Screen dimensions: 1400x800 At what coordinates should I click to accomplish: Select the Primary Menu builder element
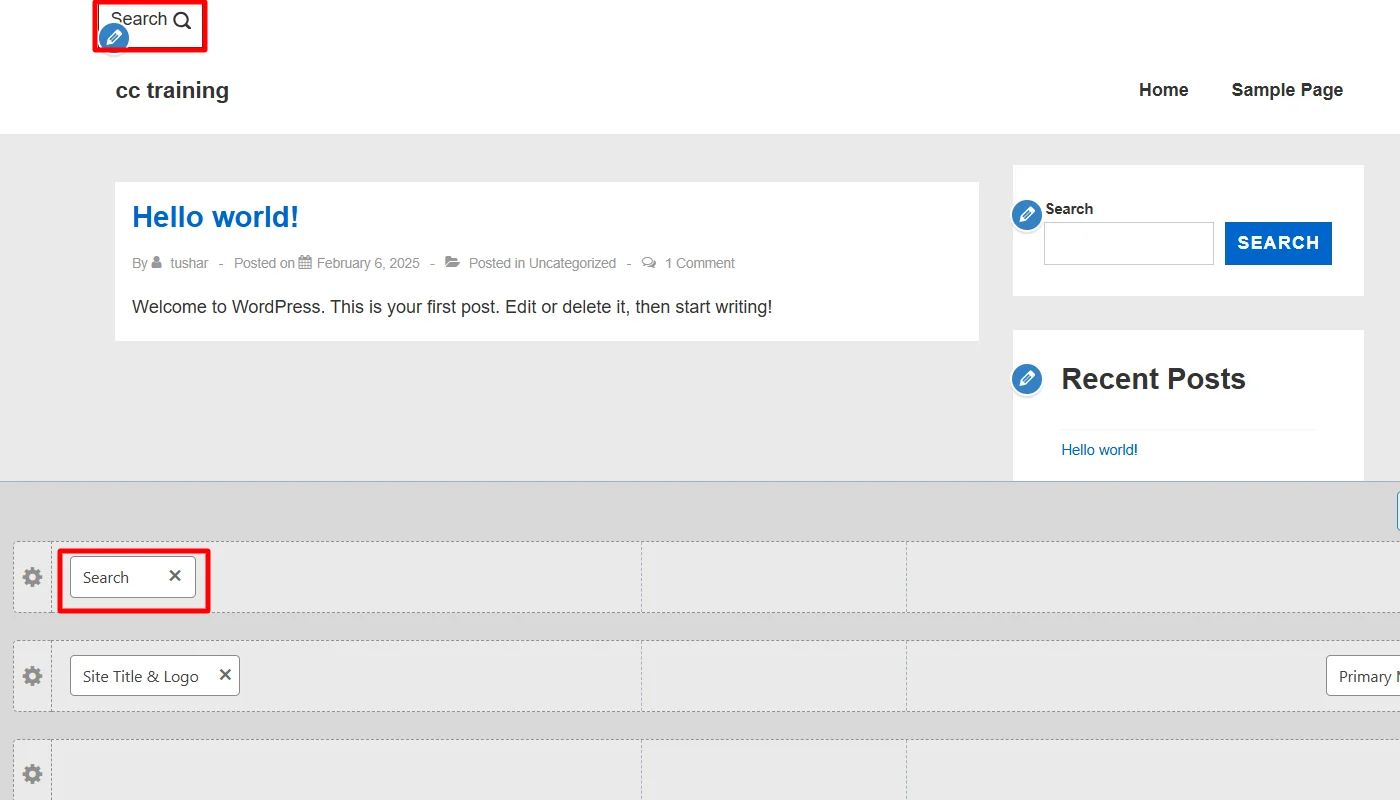coord(1363,676)
